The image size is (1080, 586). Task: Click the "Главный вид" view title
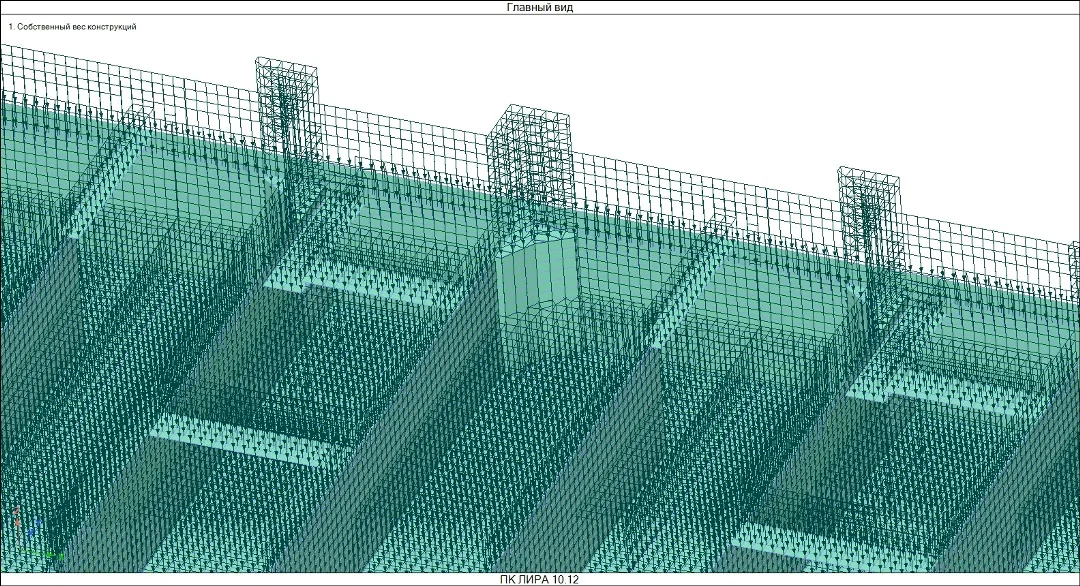coord(539,8)
